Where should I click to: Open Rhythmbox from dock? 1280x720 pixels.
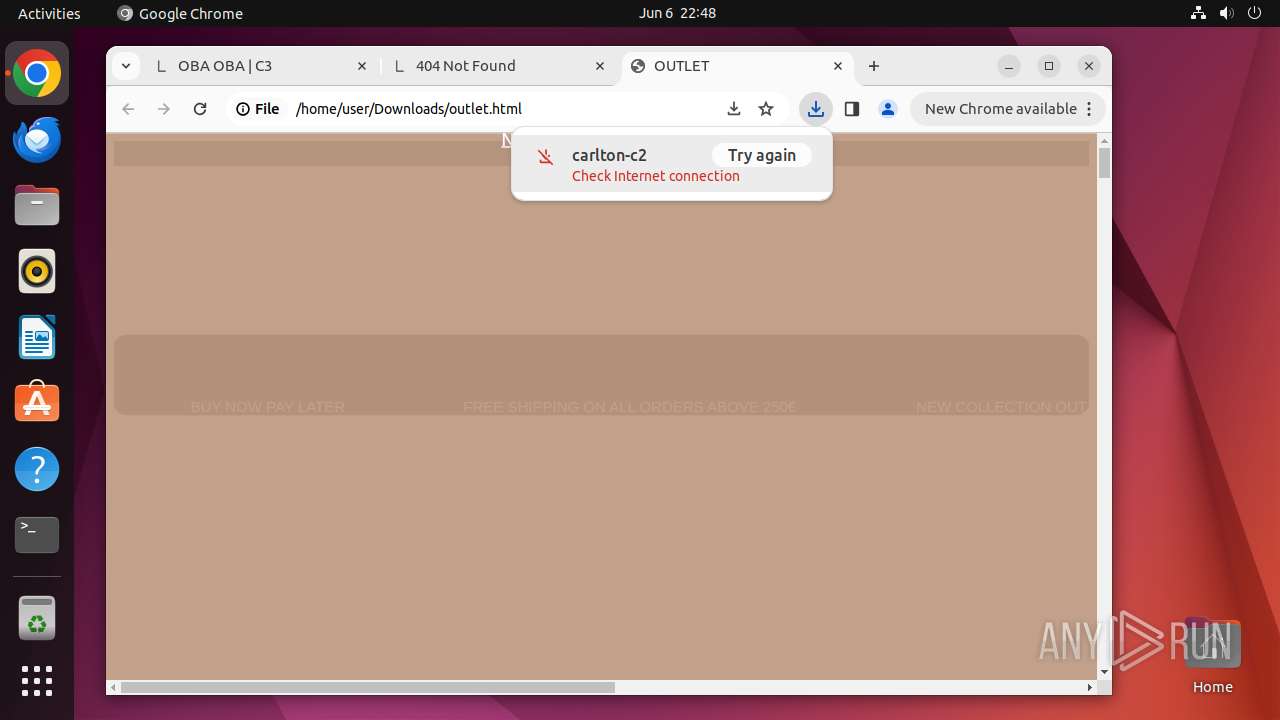(x=37, y=271)
